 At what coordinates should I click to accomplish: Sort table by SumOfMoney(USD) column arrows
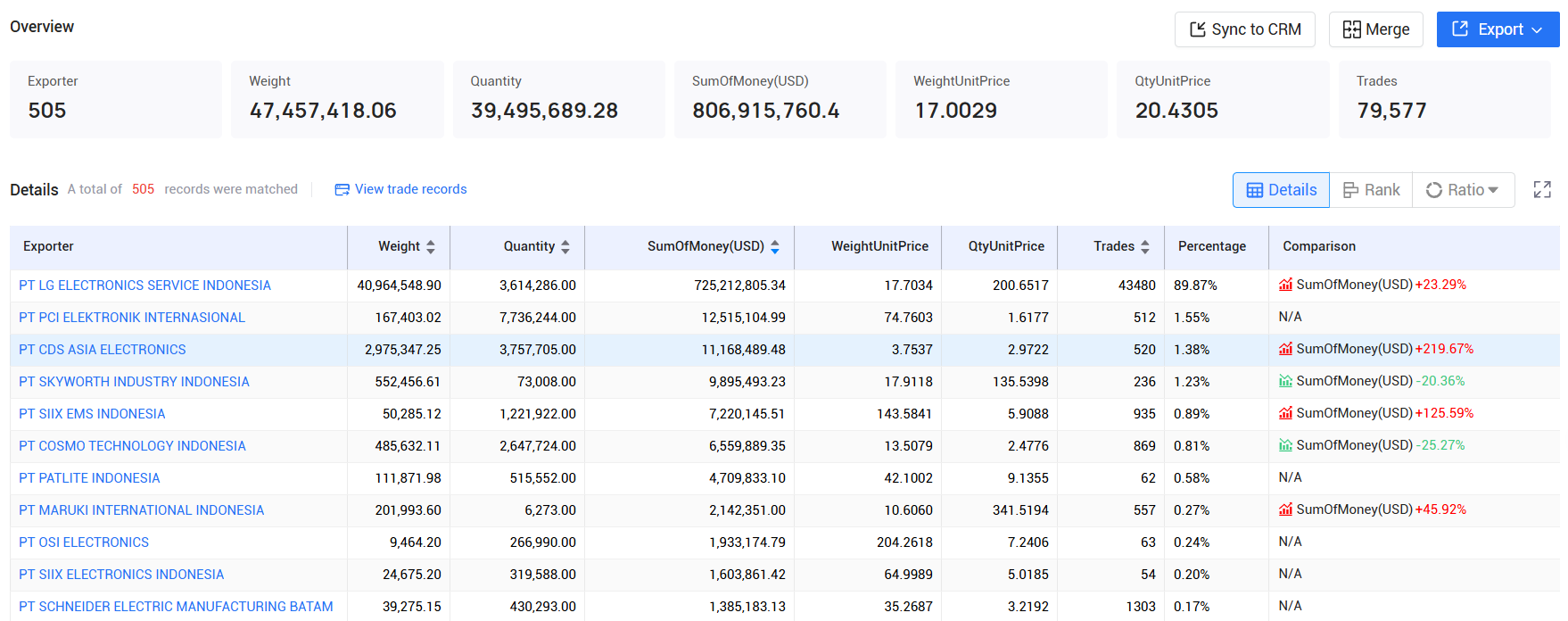point(775,247)
